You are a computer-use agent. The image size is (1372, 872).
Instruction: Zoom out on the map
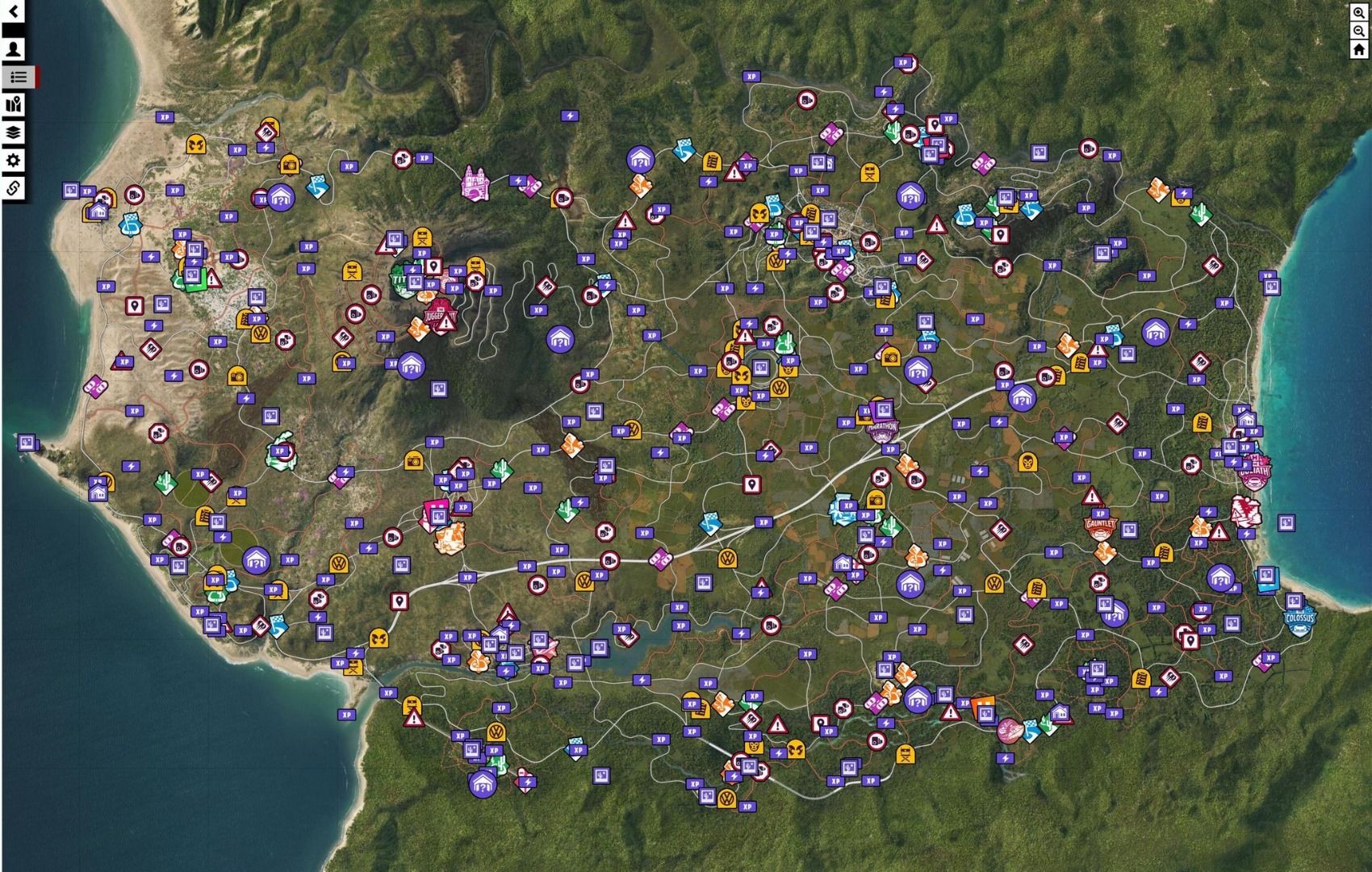tap(1359, 31)
